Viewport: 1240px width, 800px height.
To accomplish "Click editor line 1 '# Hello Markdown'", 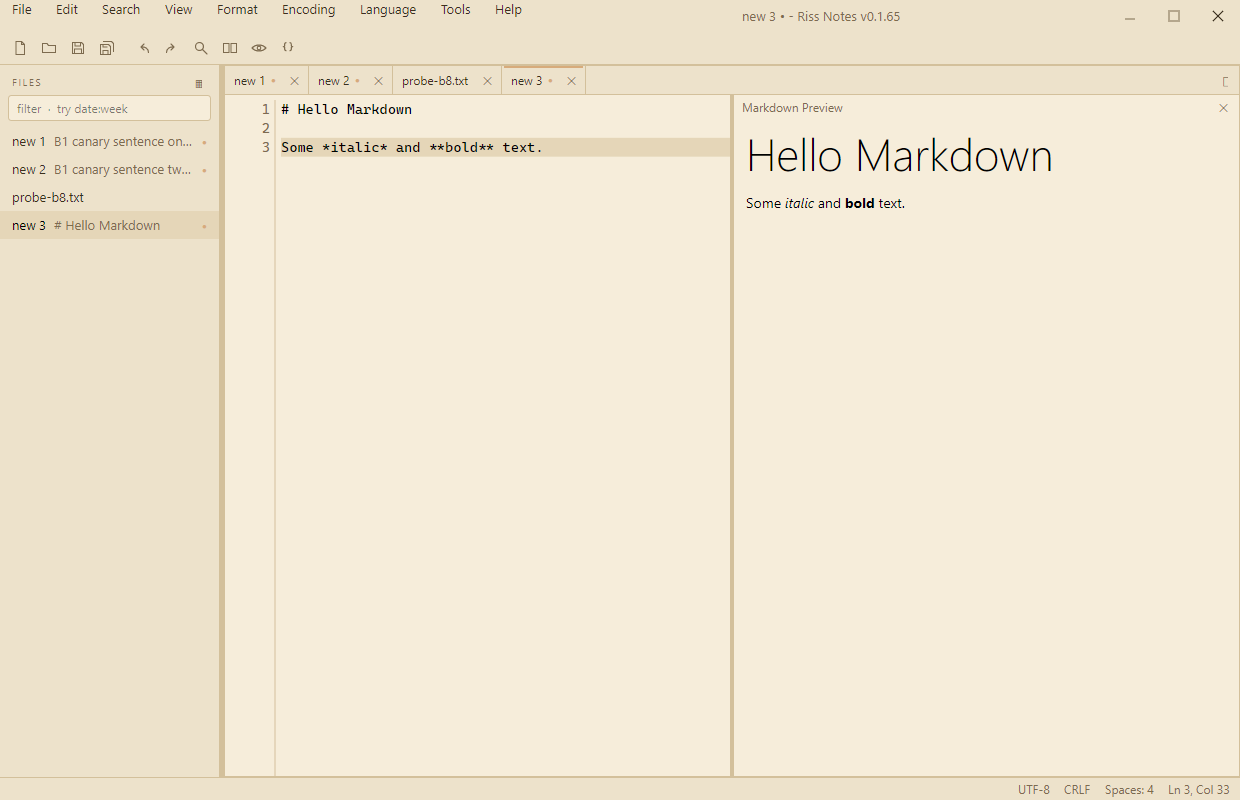I will [346, 109].
